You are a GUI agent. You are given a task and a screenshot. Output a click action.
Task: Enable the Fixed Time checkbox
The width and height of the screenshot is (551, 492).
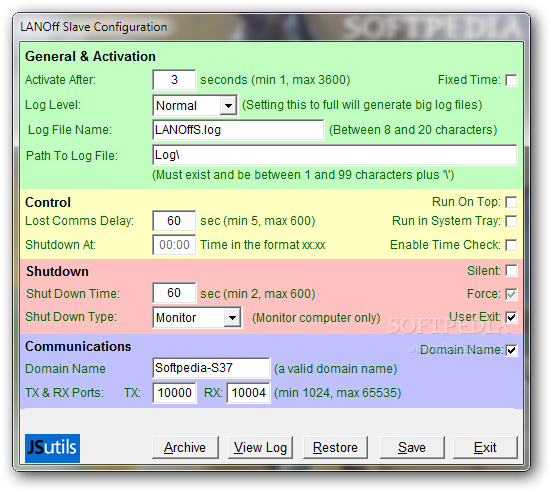[511, 80]
